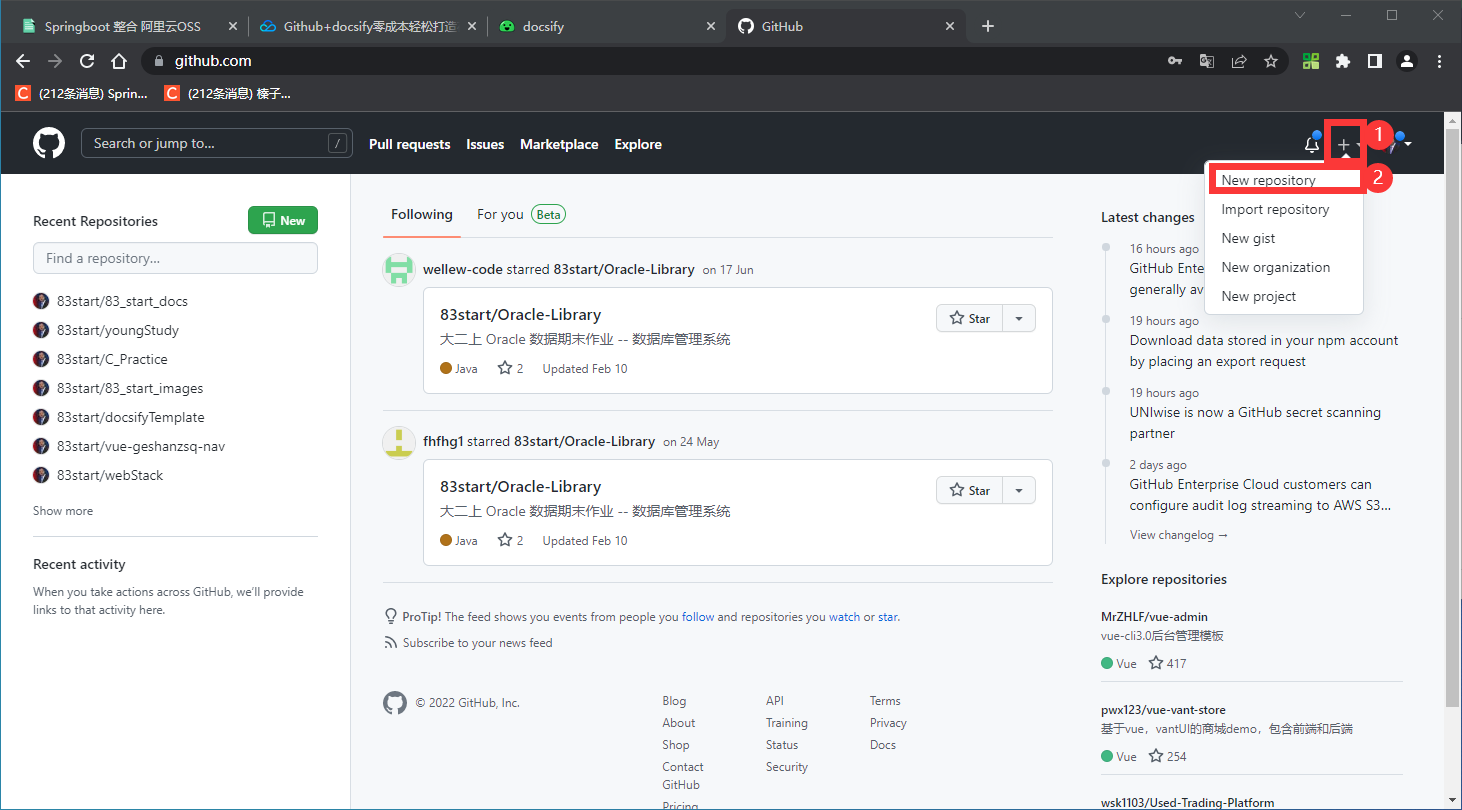Select New repository menu item
Viewport: 1462px width, 810px height.
(1284, 180)
